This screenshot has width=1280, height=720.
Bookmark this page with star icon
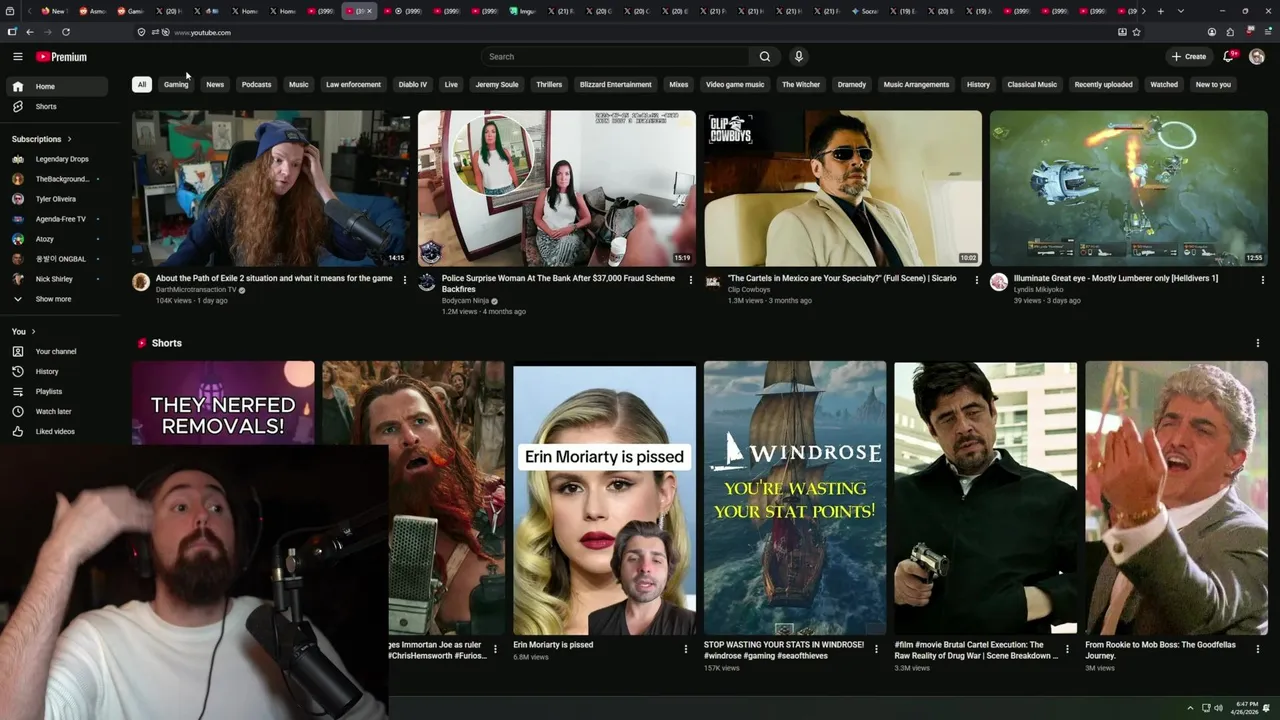[1137, 32]
